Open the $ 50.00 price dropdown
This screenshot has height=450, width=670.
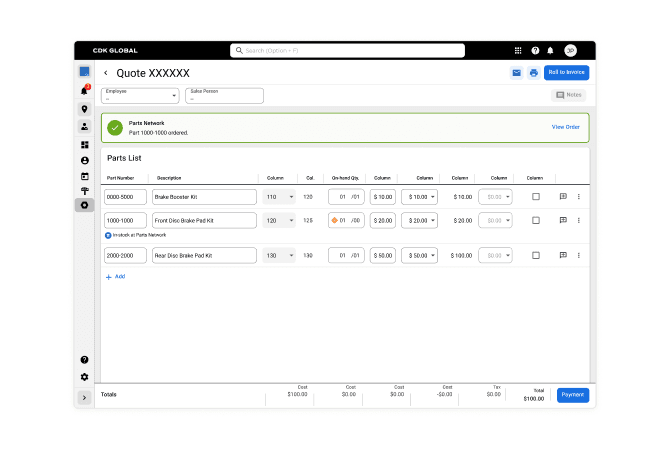point(420,256)
